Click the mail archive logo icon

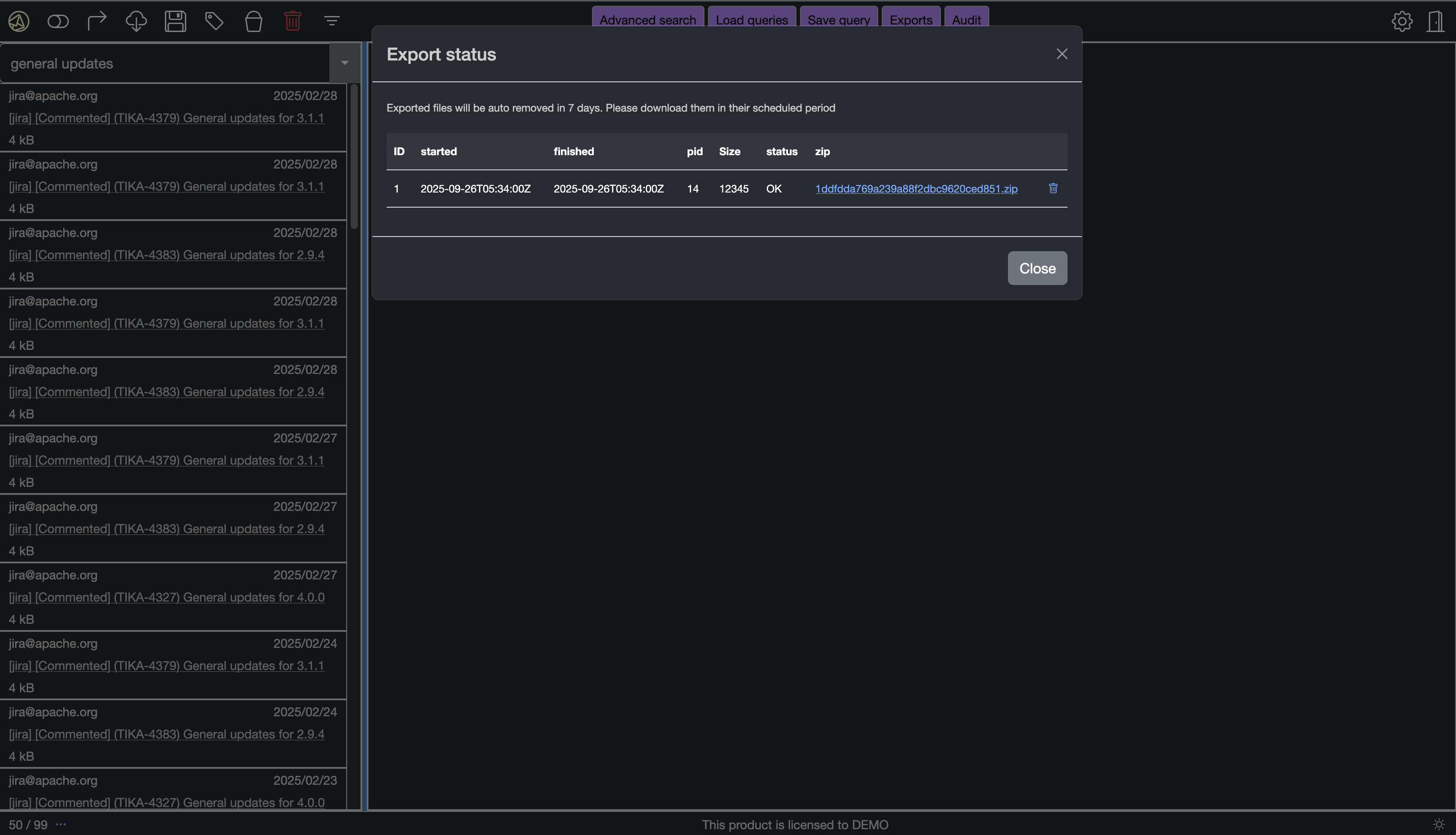19,22
